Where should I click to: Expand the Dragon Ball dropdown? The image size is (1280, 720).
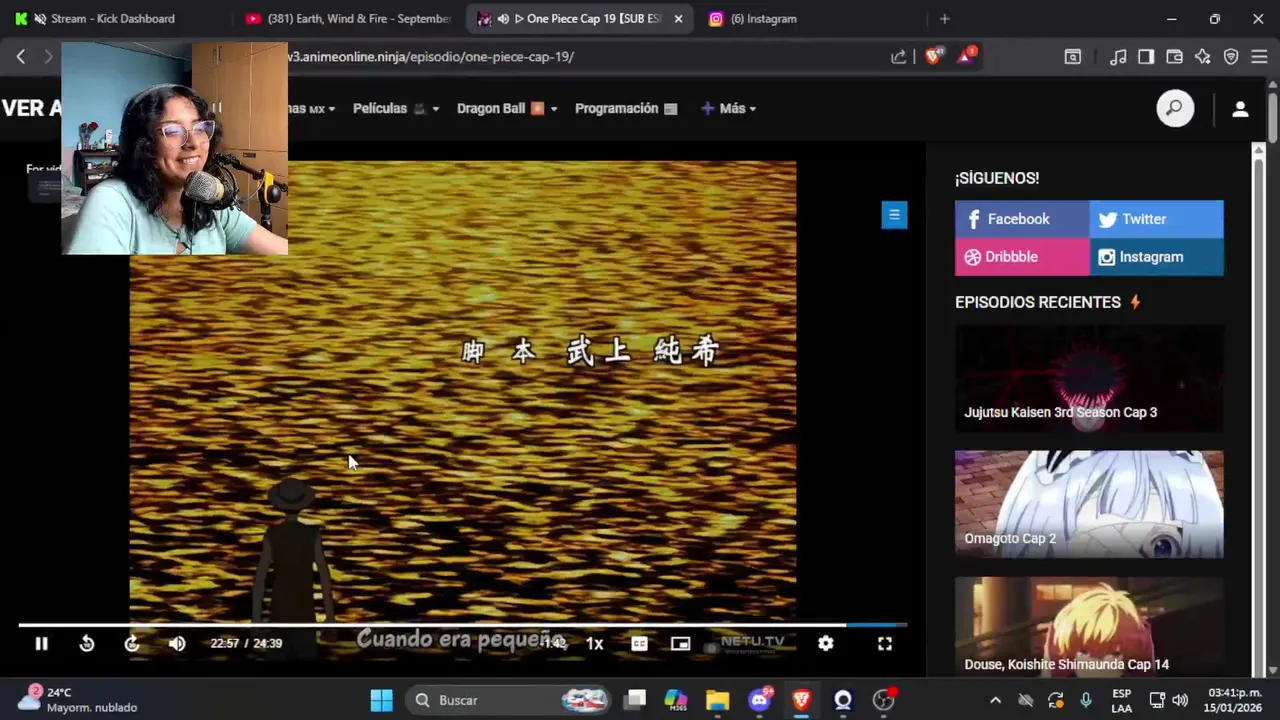pyautogui.click(x=507, y=108)
